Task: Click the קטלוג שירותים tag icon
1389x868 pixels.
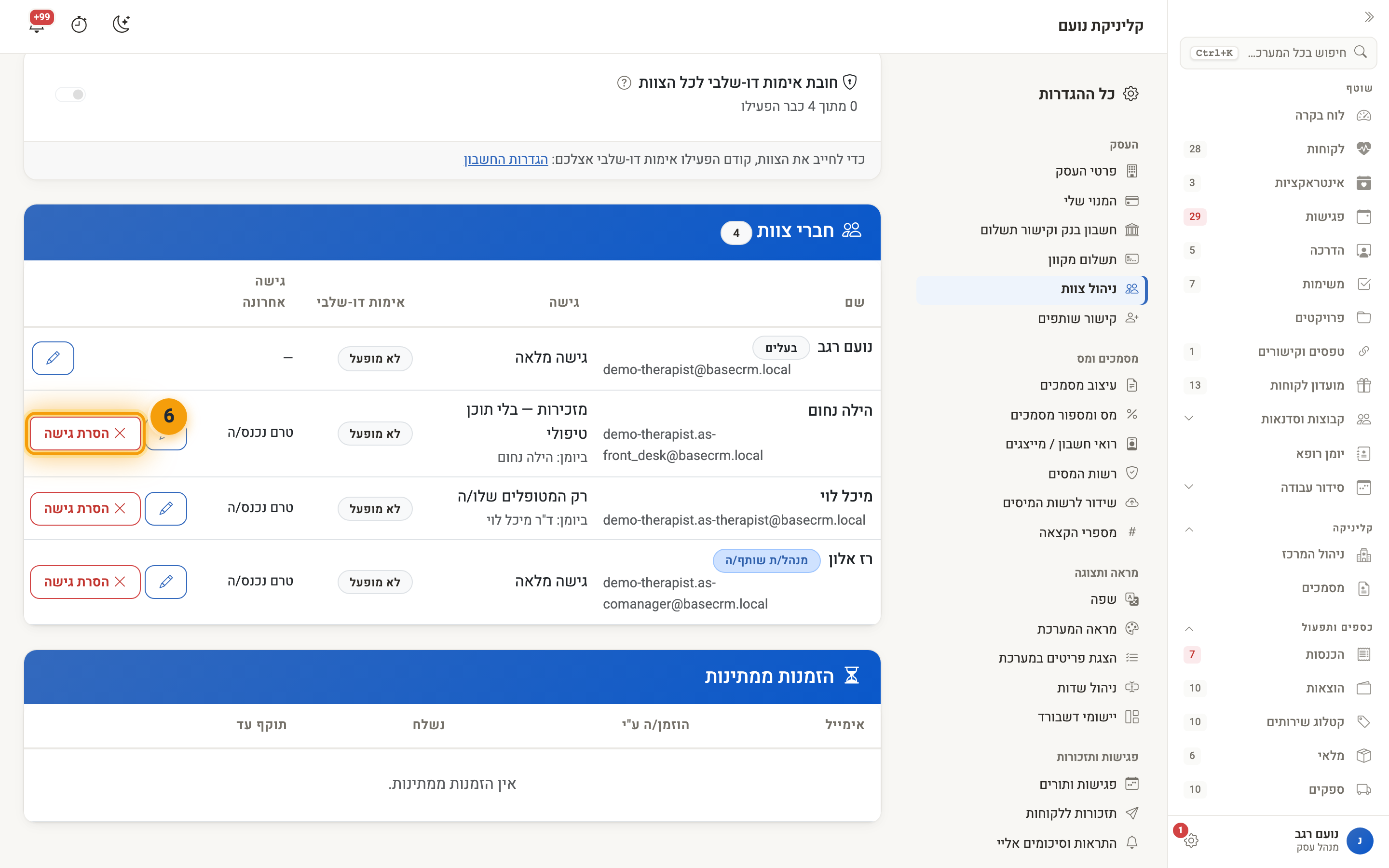Action: [1364, 721]
